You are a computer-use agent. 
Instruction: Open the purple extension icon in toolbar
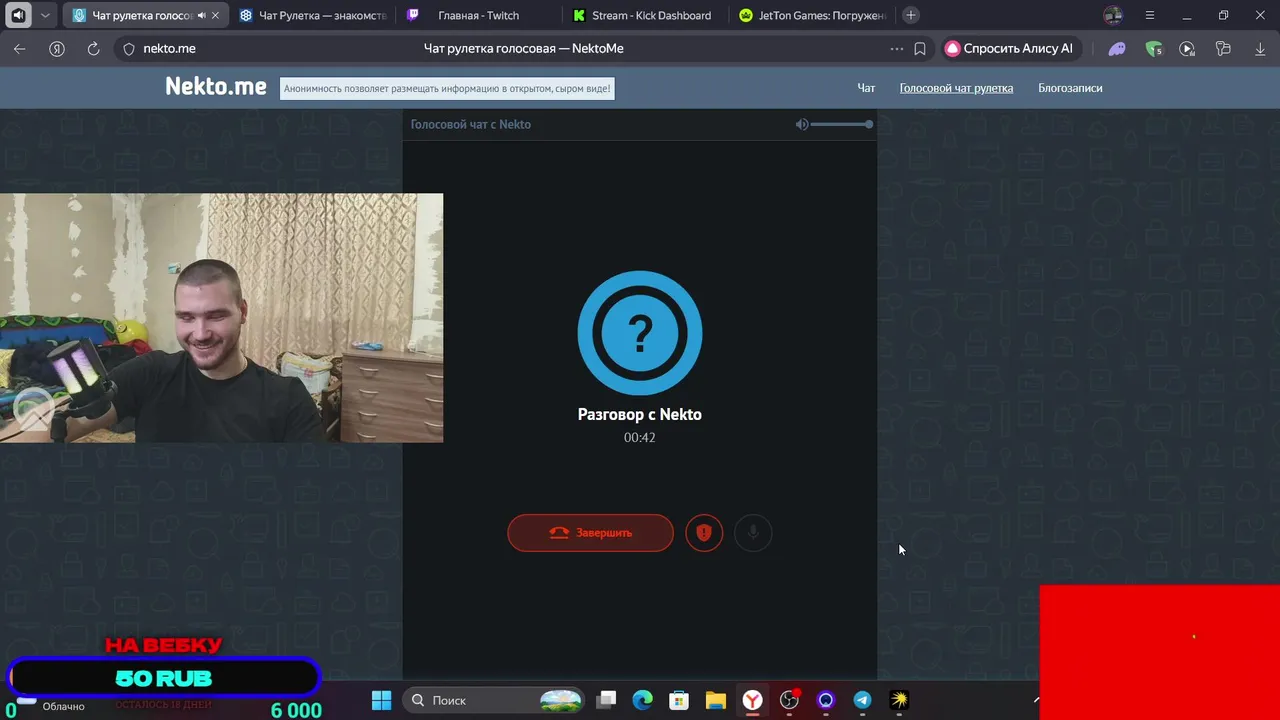pyautogui.click(x=1118, y=48)
